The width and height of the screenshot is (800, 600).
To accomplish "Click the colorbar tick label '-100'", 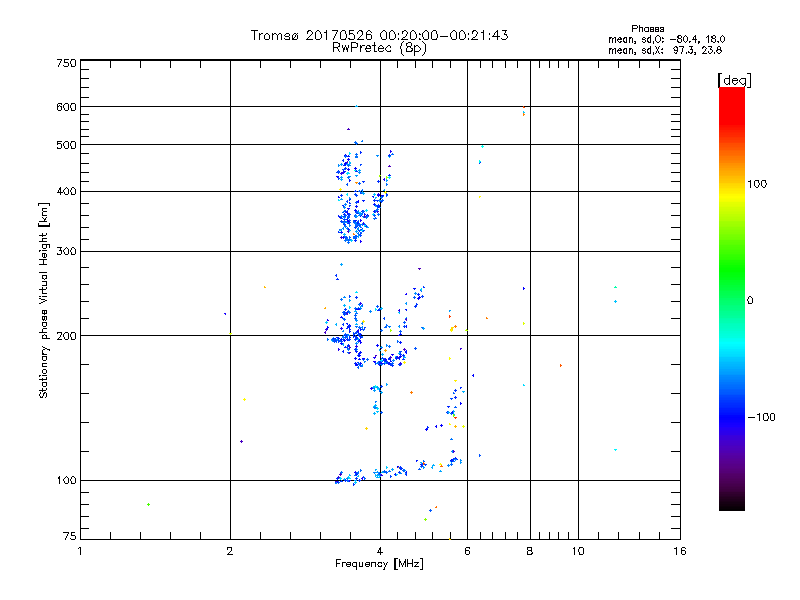I will tap(761, 417).
